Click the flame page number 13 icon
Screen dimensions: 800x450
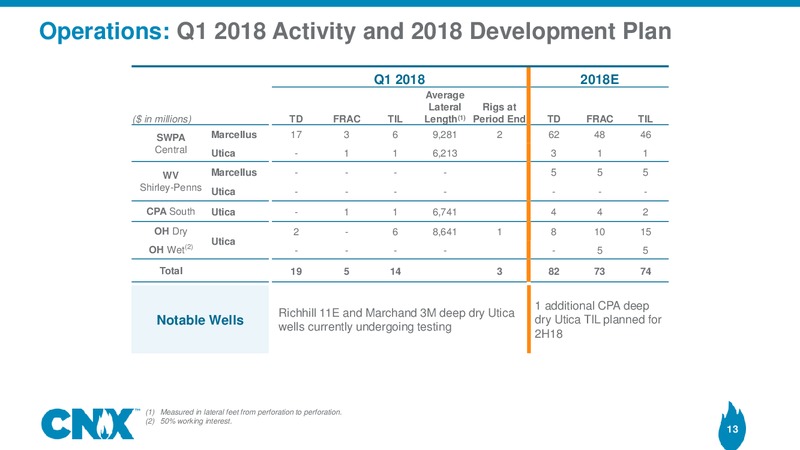point(732,426)
